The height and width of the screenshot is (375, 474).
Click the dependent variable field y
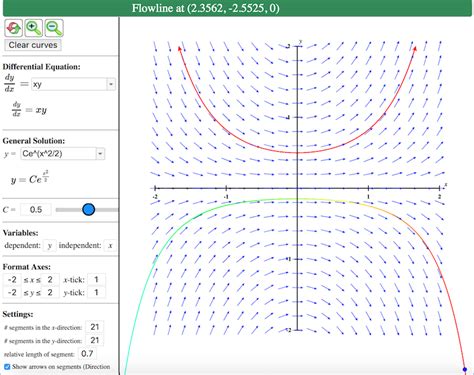click(50, 246)
